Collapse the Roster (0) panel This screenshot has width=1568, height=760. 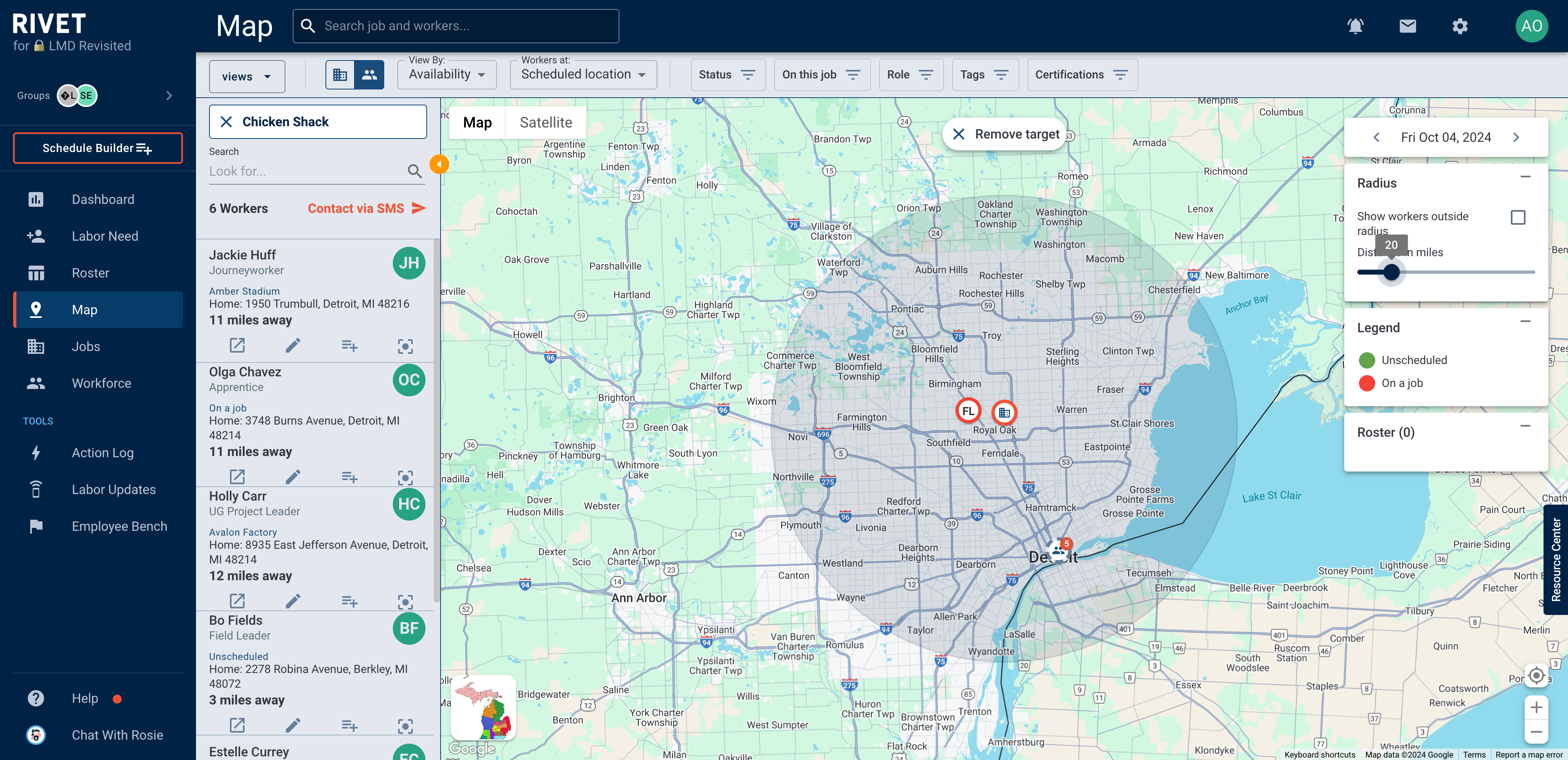(1525, 426)
